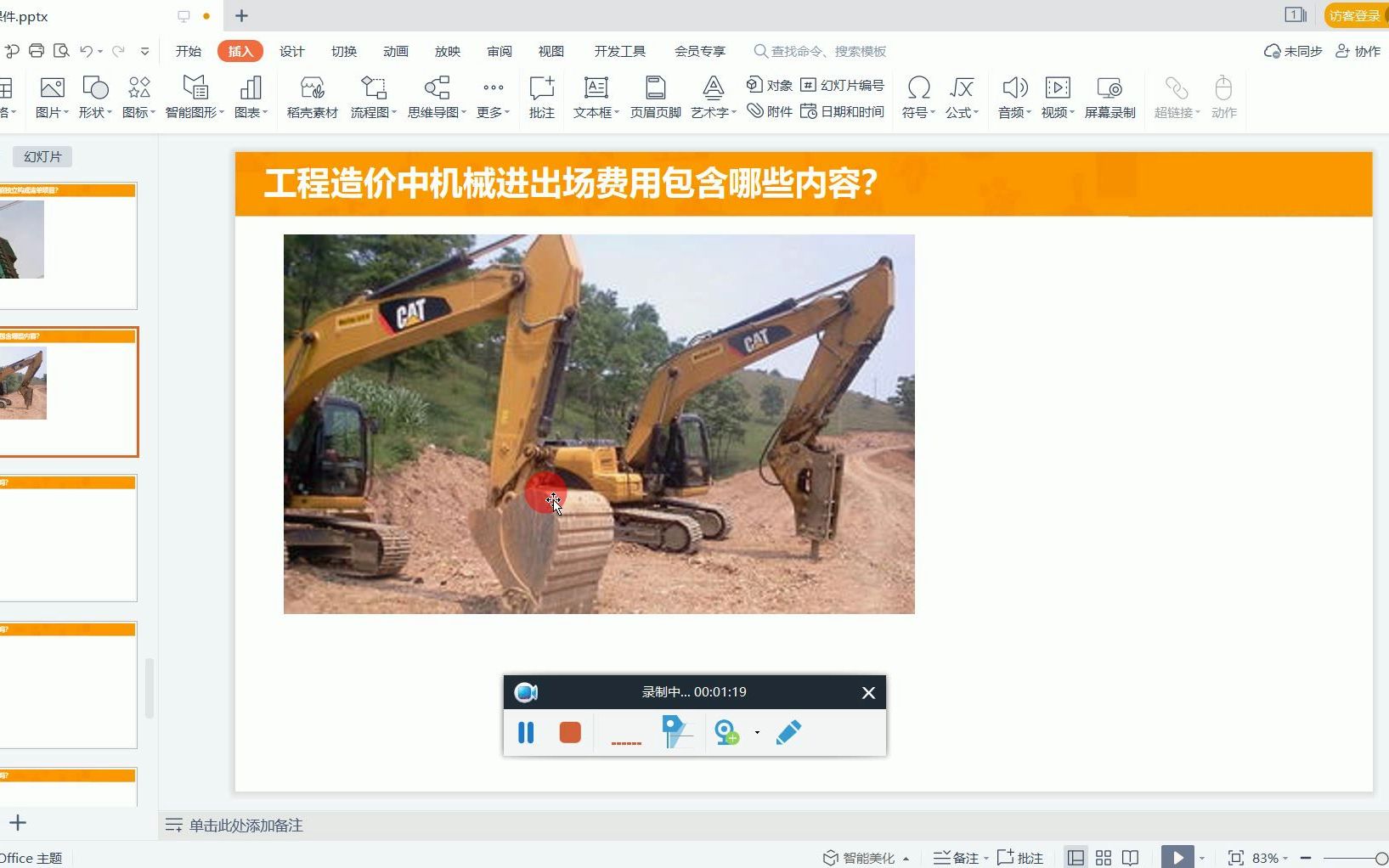Click the webcam icon in recorder
Image resolution: width=1389 pixels, height=868 pixels.
727,732
